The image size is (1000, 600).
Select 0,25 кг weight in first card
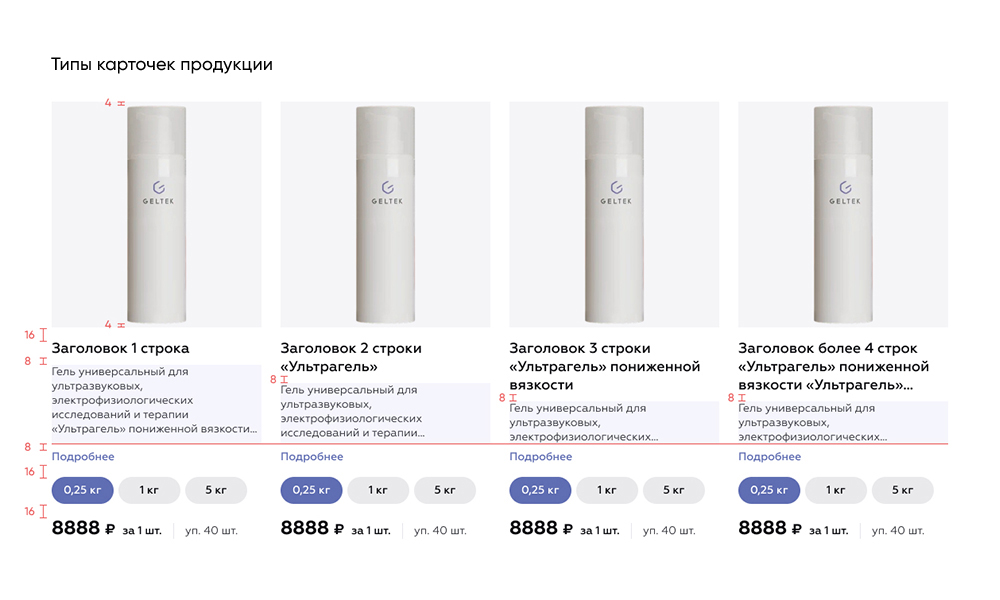(82, 490)
